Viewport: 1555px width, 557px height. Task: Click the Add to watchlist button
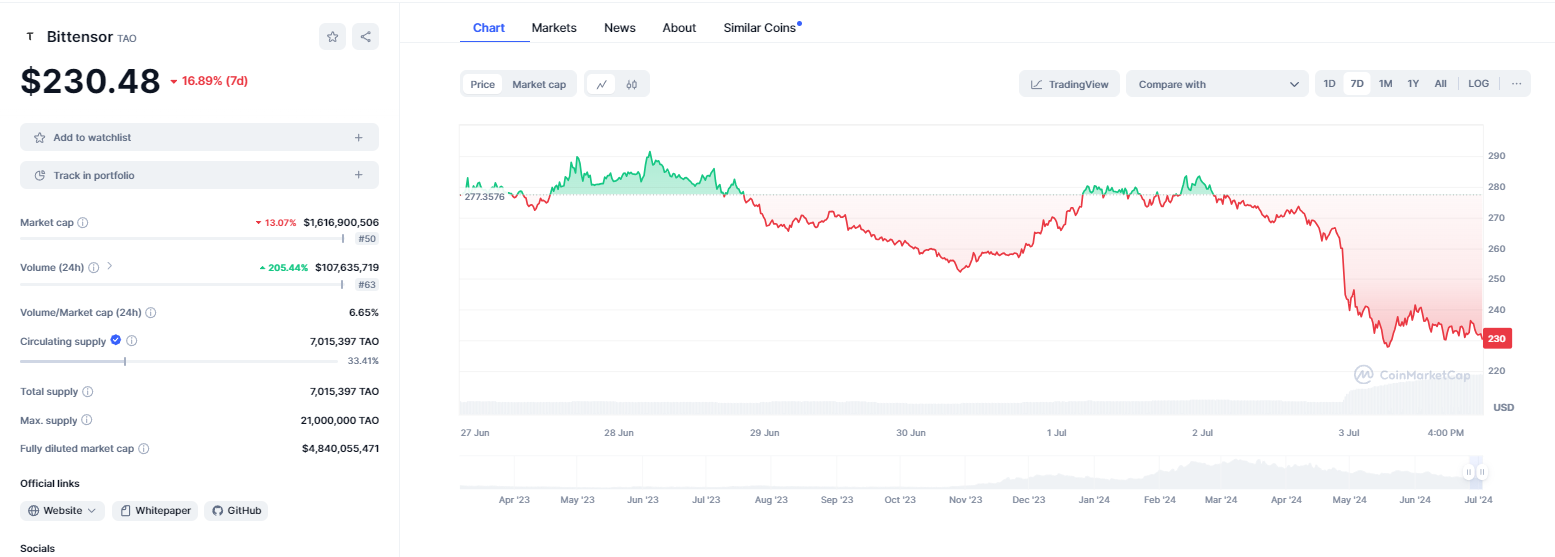coord(199,137)
